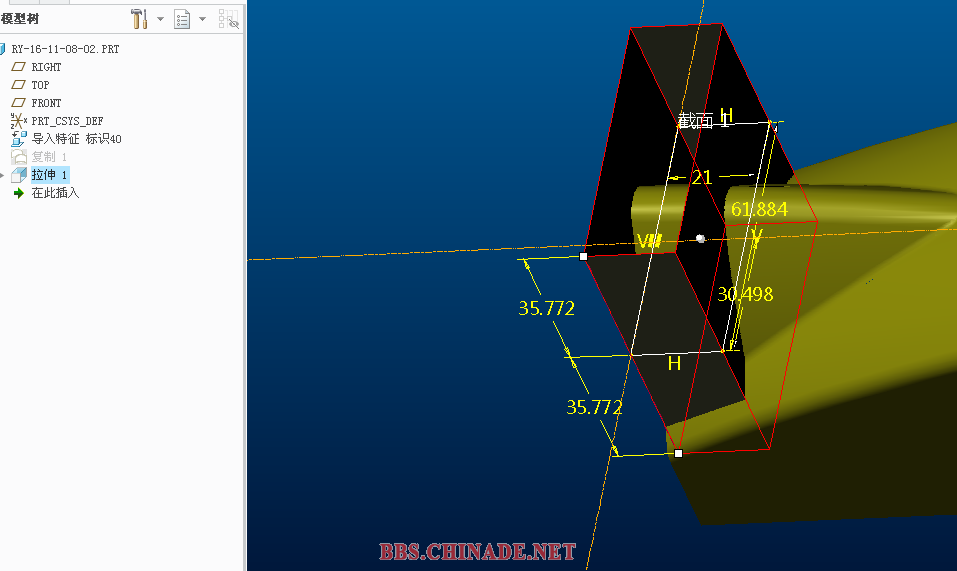This screenshot has height=571, width=957.
Task: Click the green 在此插入 insert arrow
Action: coord(19,193)
